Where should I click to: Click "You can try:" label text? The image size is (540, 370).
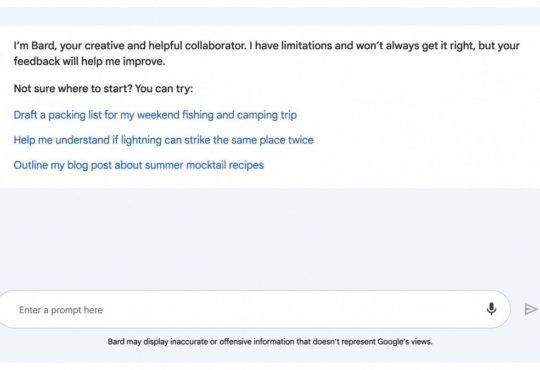164,89
